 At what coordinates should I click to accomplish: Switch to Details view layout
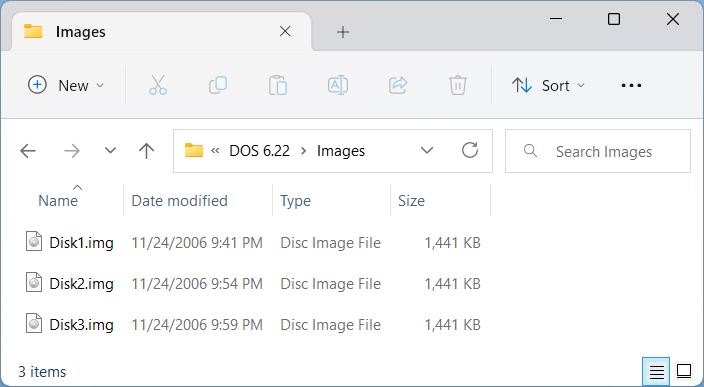(x=656, y=371)
